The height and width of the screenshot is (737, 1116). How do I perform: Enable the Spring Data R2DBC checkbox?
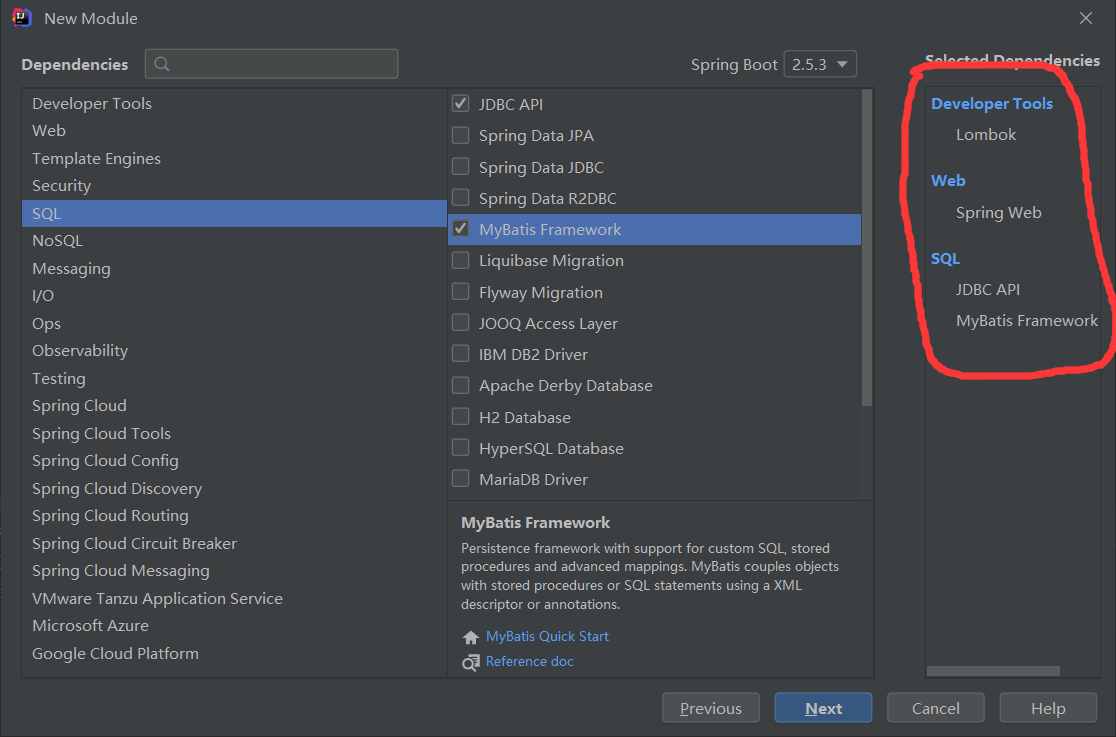(460, 198)
